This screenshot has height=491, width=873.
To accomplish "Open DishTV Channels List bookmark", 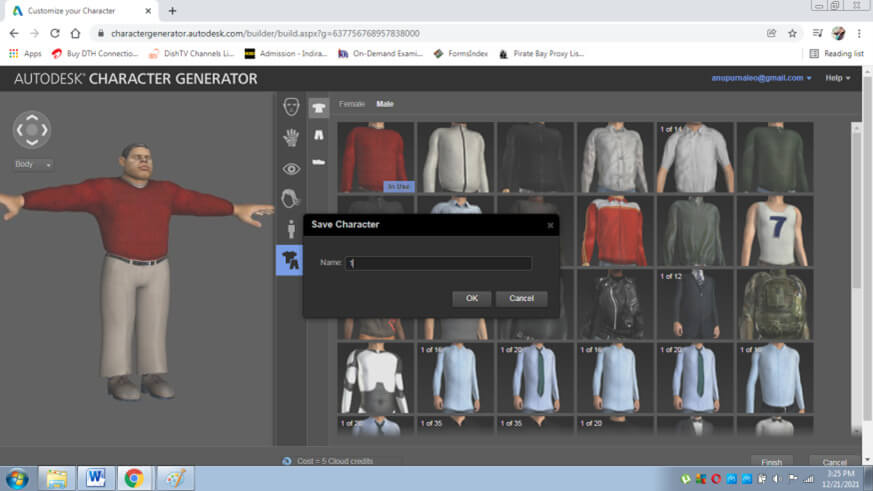I will [192, 53].
